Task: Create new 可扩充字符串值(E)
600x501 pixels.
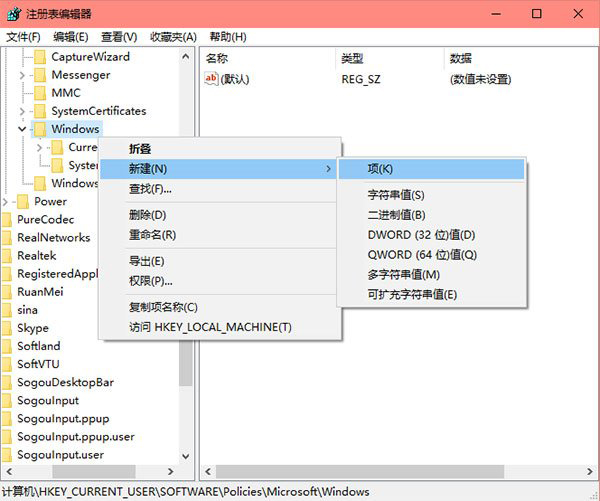Action: tap(432, 295)
